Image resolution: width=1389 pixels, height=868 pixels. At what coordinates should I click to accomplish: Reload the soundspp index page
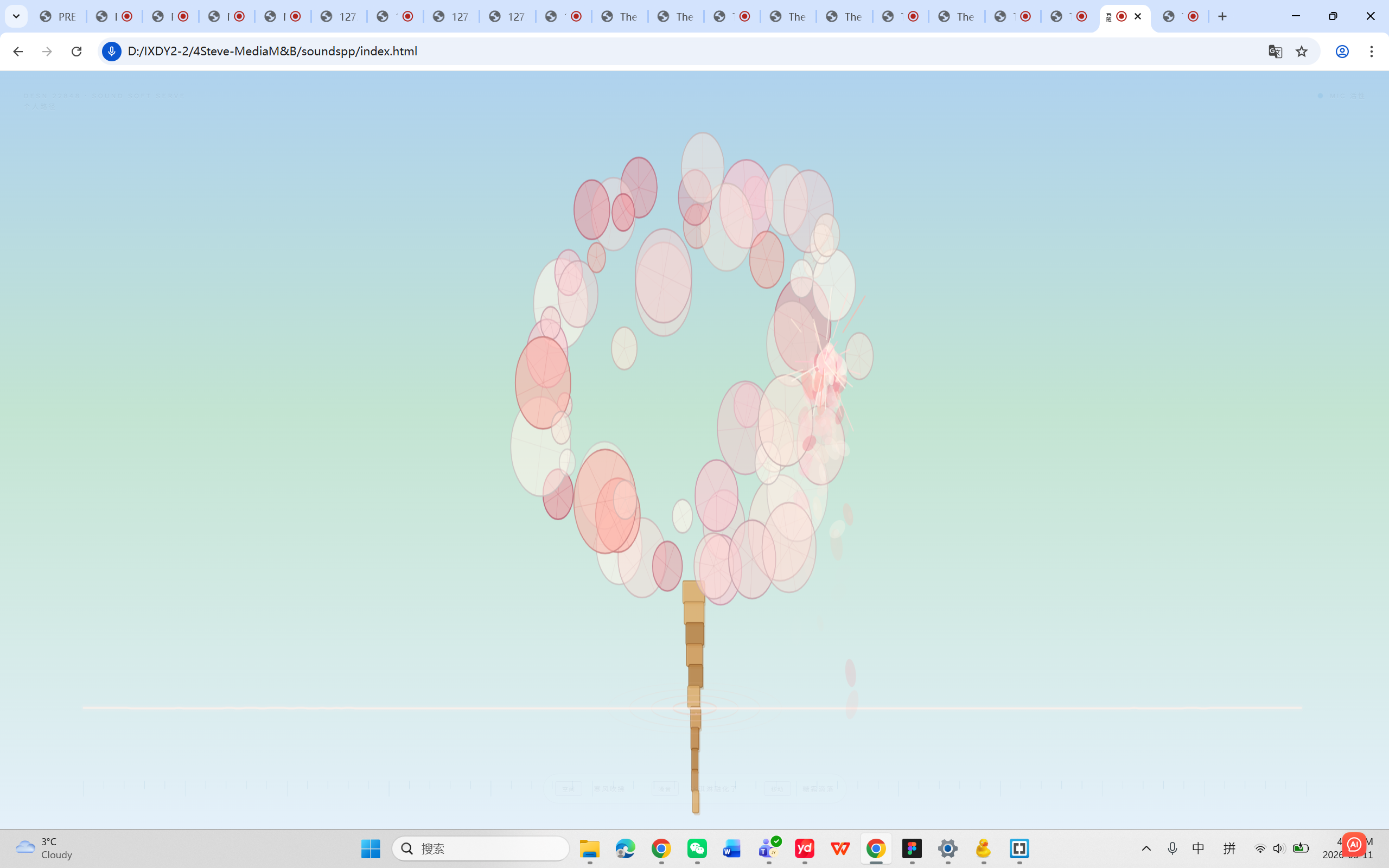click(x=77, y=51)
